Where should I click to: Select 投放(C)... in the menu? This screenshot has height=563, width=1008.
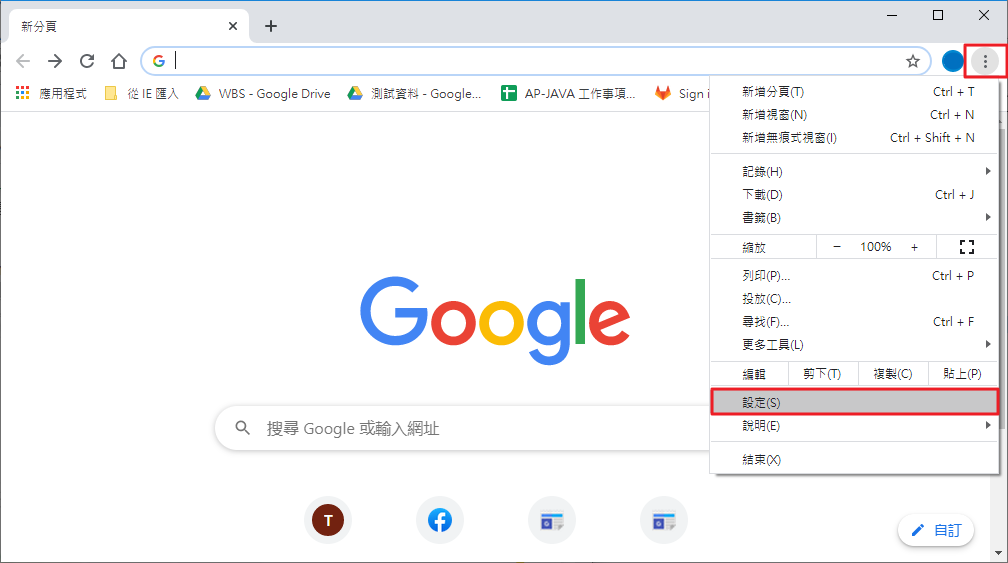855,299
